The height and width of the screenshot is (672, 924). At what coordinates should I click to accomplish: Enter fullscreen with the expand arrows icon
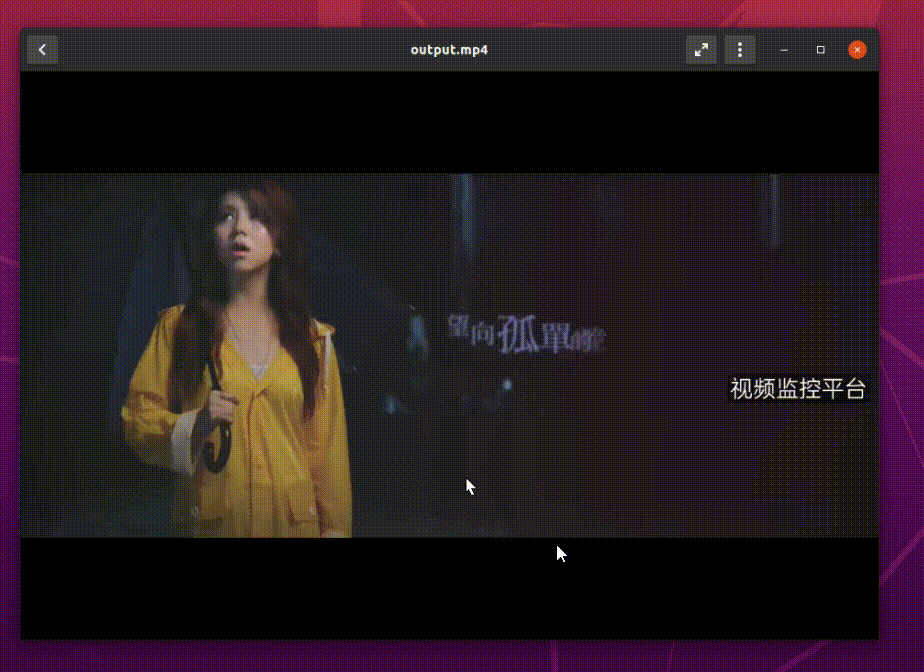click(x=701, y=50)
